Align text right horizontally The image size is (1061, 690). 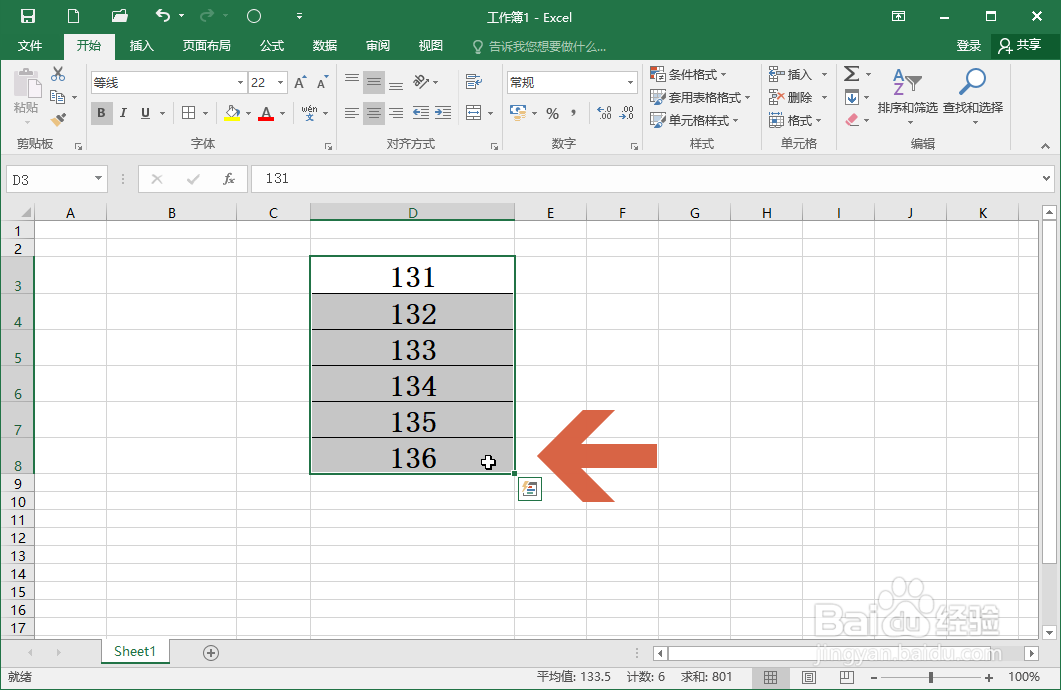point(396,113)
